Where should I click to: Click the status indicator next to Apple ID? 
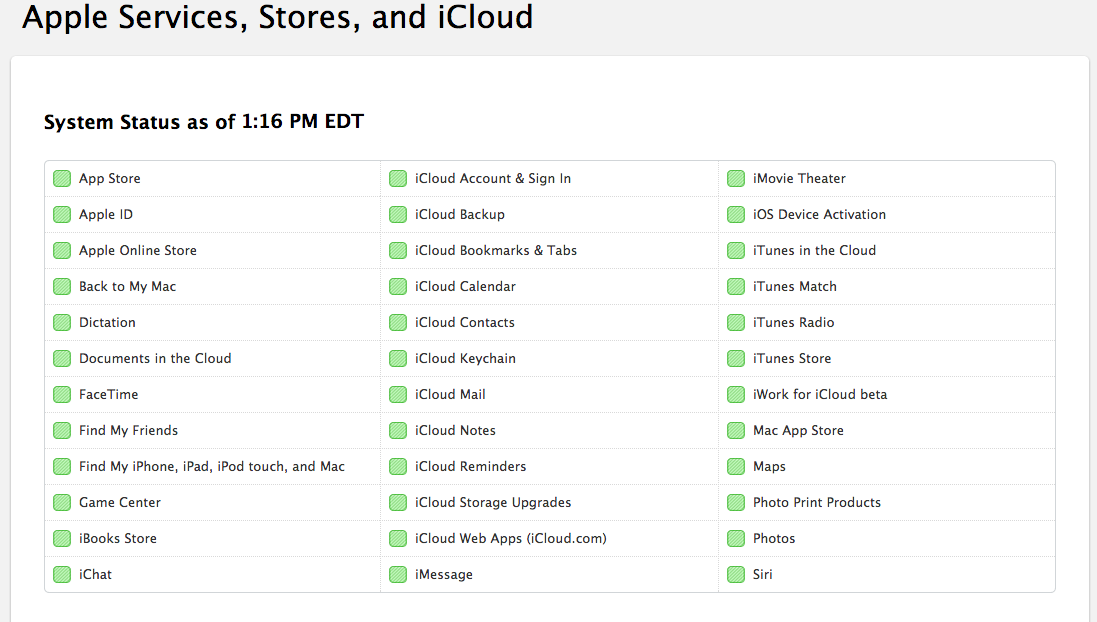62,214
